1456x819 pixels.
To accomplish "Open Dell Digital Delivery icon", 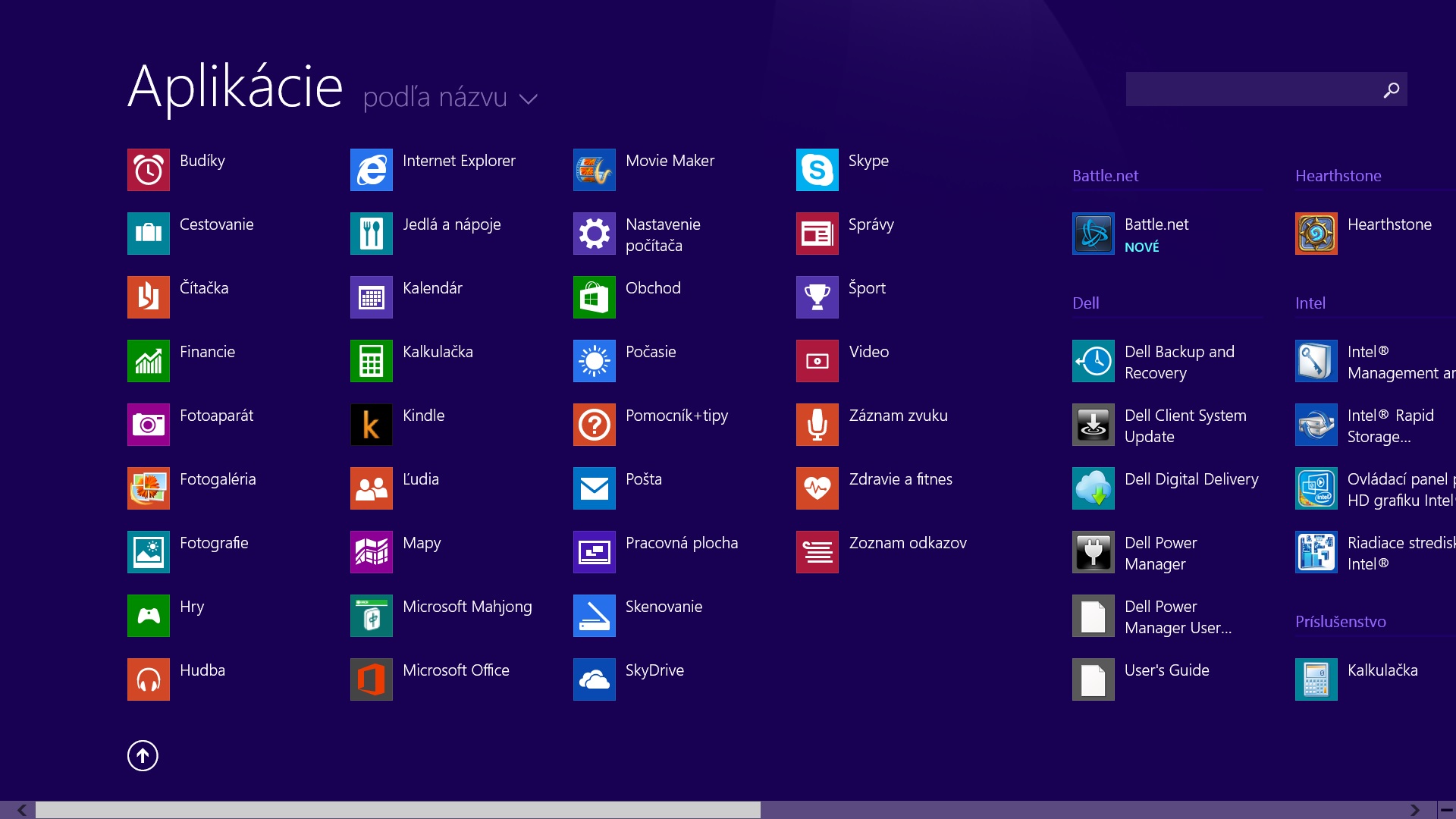I will (x=1094, y=488).
